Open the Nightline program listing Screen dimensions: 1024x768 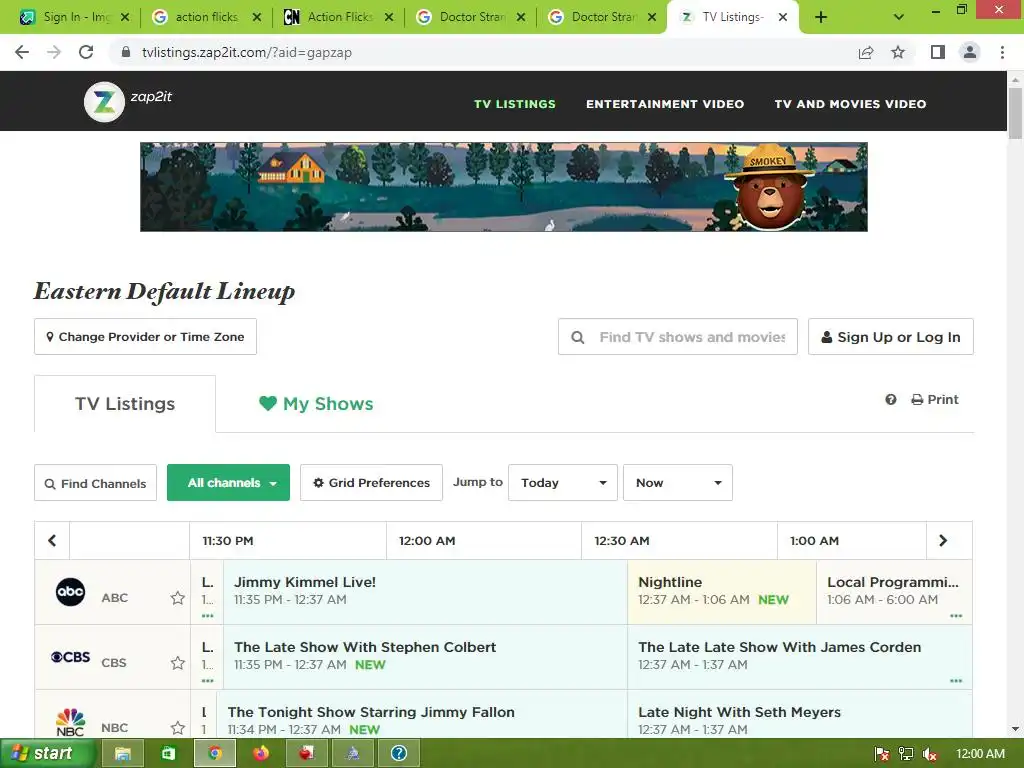click(x=722, y=592)
